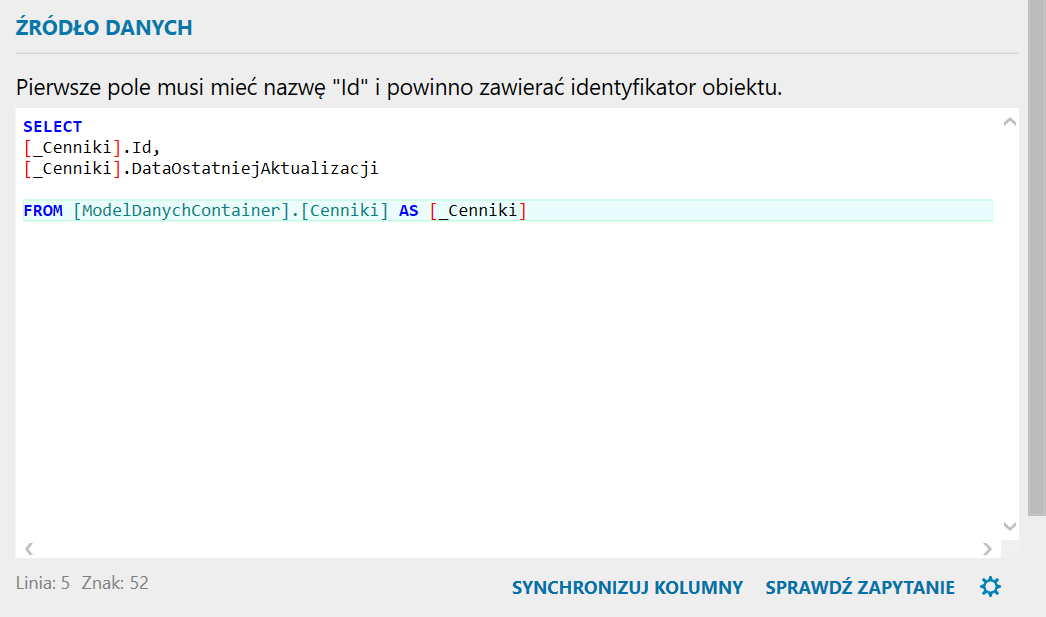
Task: Click the editor scroll-down arrow
Action: pos(1009,526)
